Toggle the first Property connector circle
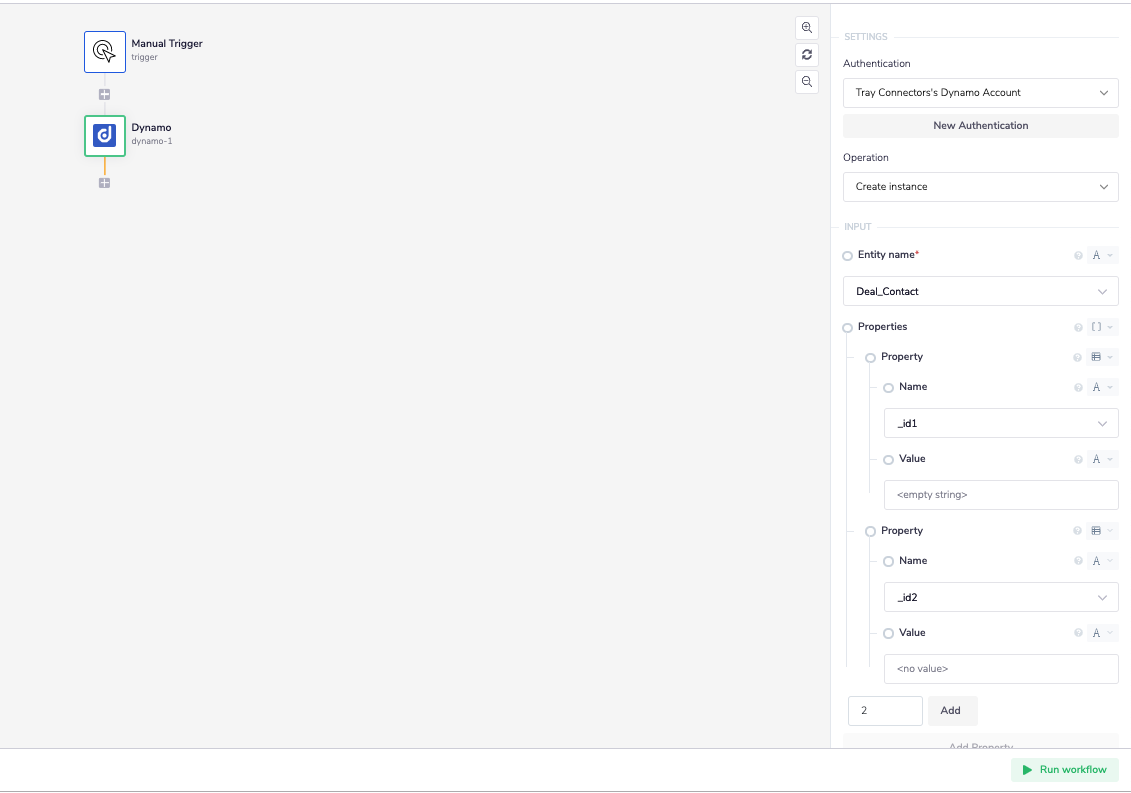 coord(870,358)
